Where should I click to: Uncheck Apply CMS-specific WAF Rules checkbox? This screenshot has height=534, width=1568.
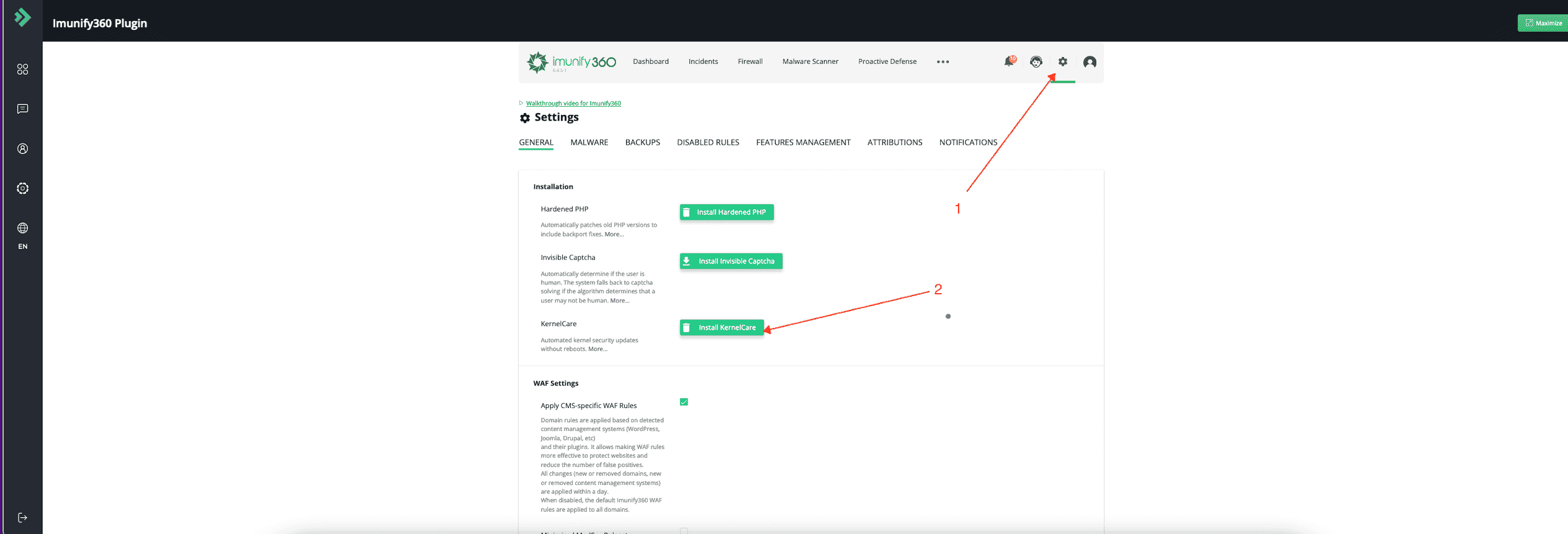point(684,402)
